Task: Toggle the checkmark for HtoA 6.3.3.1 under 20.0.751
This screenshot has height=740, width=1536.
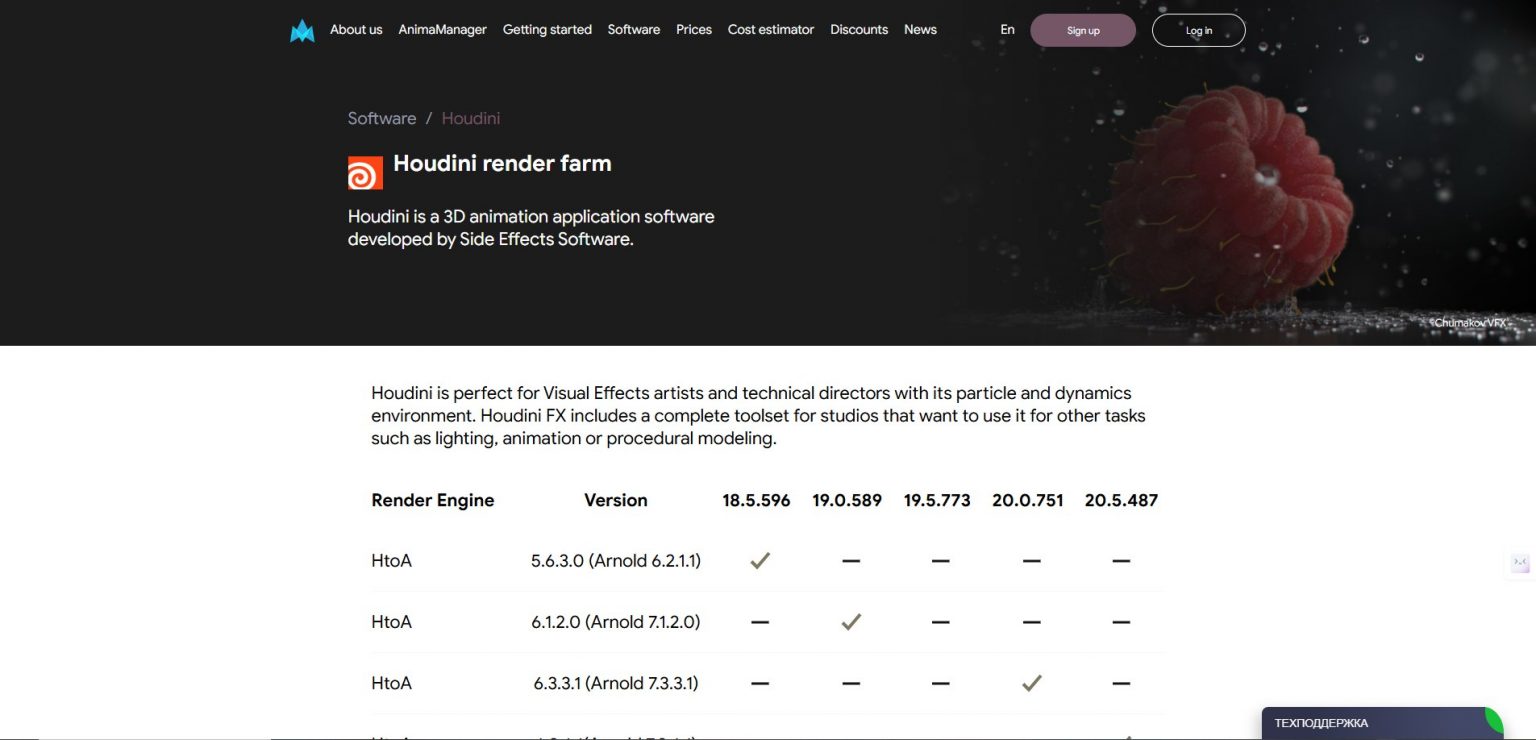Action: (1031, 683)
